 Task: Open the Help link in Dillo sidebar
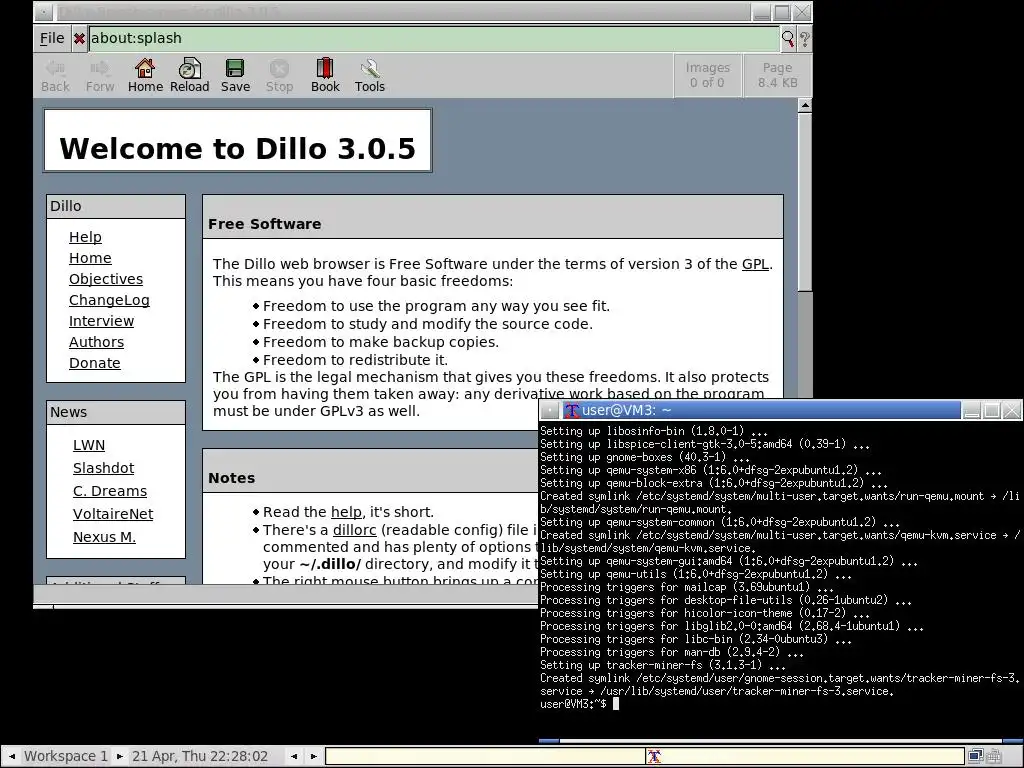click(x=86, y=237)
